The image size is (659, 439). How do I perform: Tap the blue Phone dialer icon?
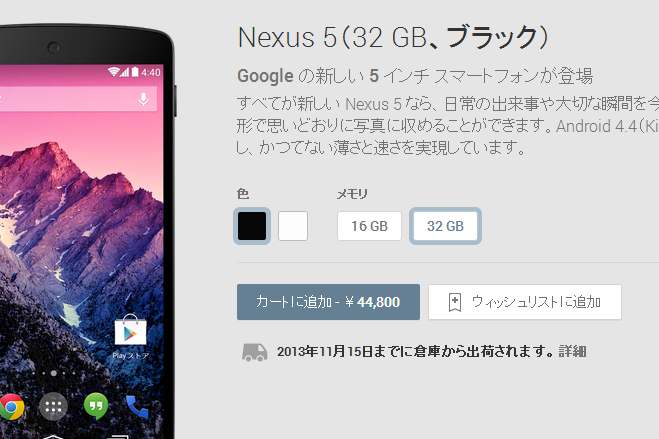pyautogui.click(x=137, y=406)
